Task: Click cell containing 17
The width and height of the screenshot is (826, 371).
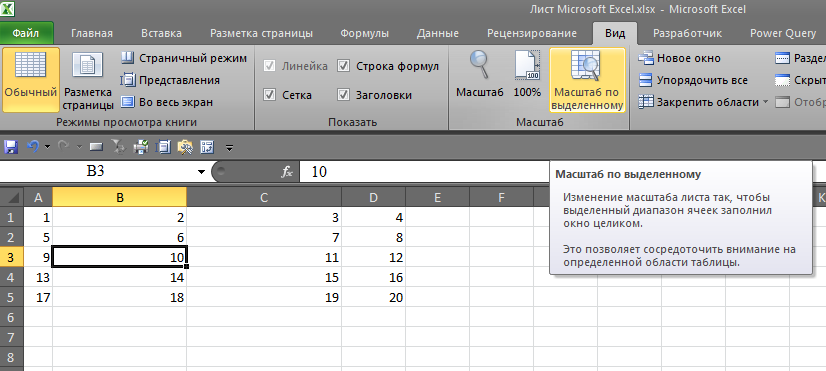Action: pyautogui.click(x=38, y=298)
